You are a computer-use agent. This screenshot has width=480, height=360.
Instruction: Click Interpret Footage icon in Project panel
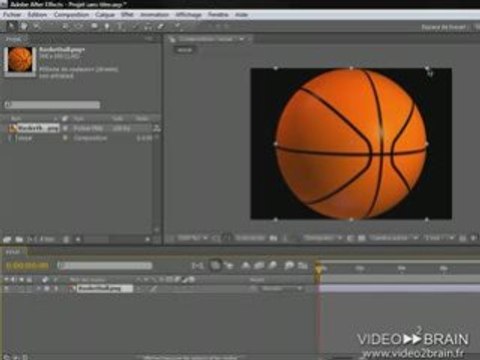click(x=7, y=239)
